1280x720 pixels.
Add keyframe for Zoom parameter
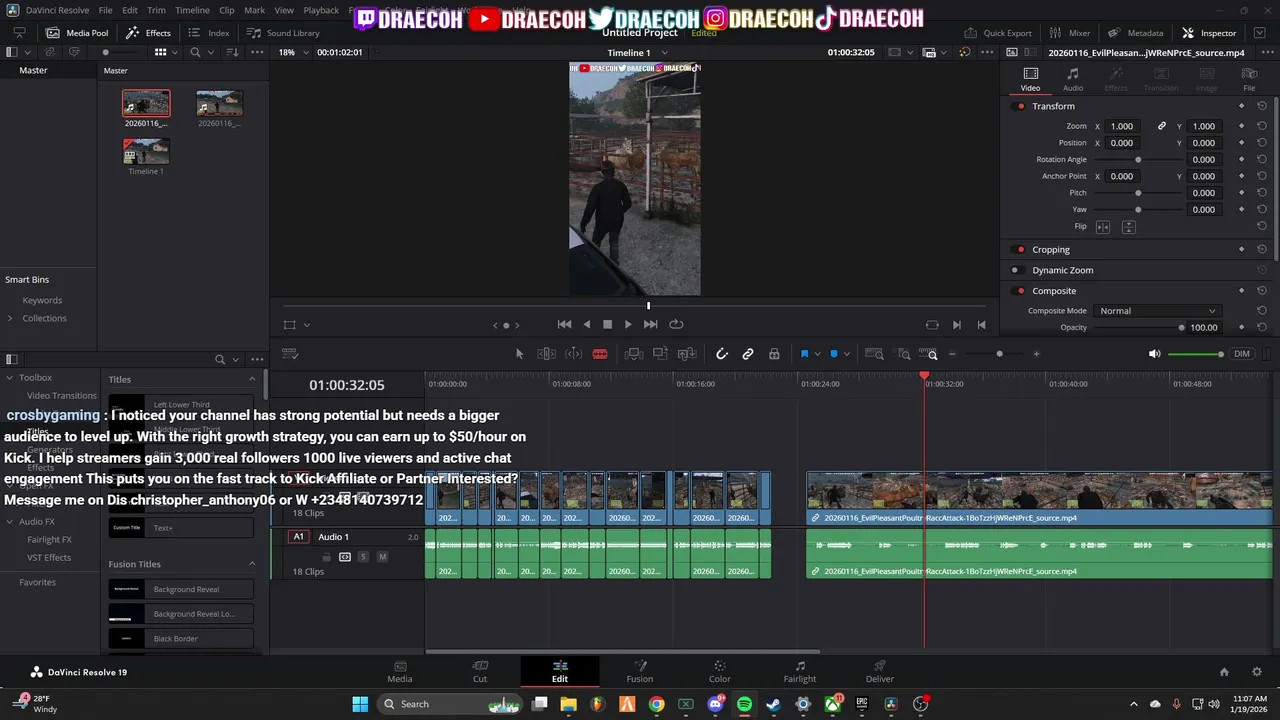point(1242,126)
